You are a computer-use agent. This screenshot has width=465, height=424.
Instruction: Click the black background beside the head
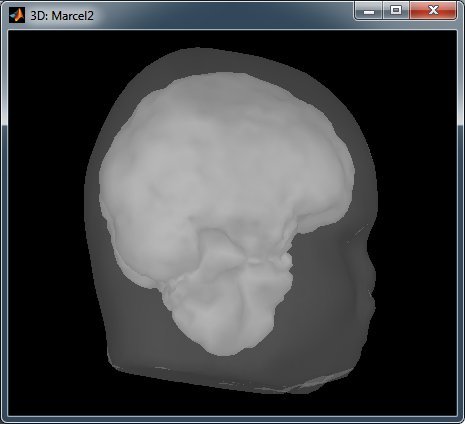click(x=47, y=200)
